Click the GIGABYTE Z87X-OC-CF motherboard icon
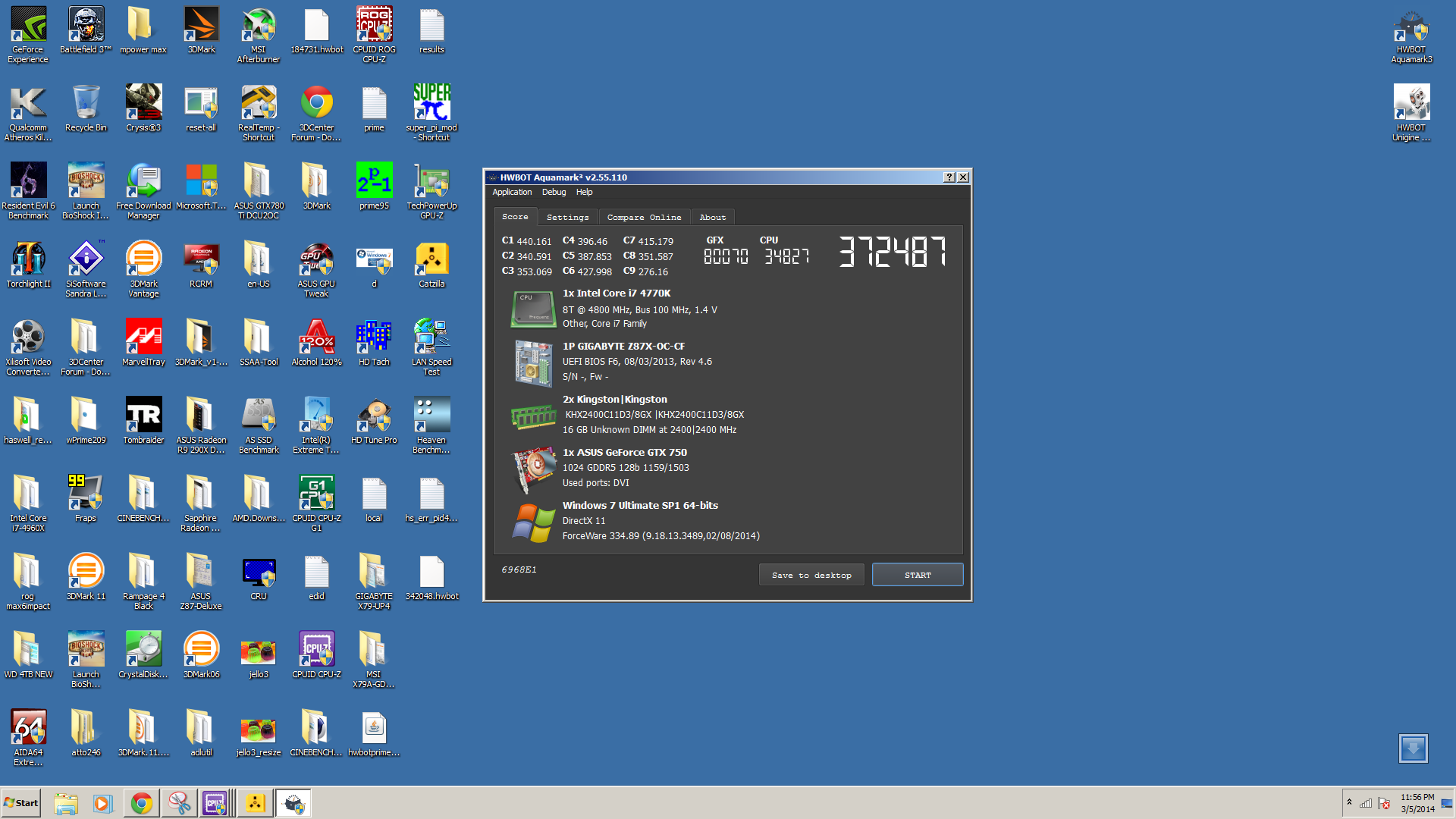 (x=533, y=362)
